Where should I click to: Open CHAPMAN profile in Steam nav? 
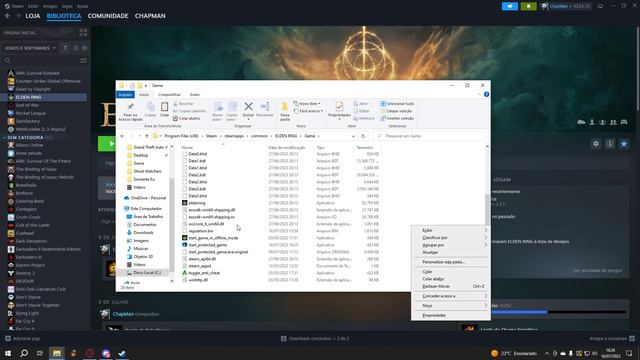pos(150,16)
